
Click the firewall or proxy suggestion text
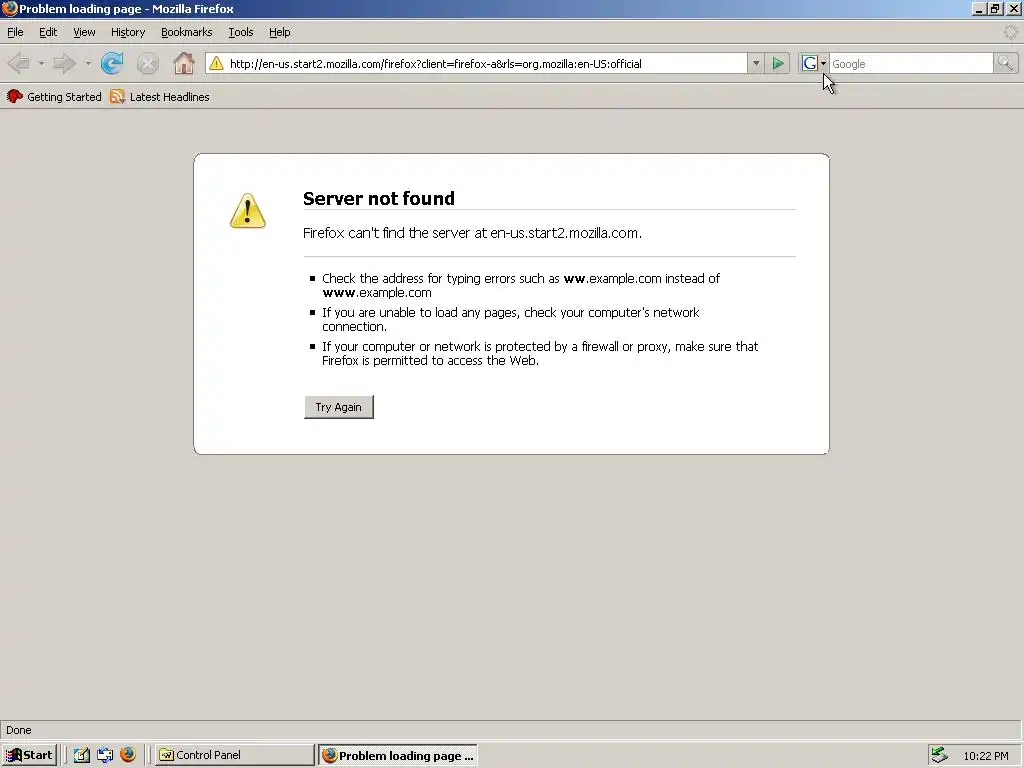(540, 353)
